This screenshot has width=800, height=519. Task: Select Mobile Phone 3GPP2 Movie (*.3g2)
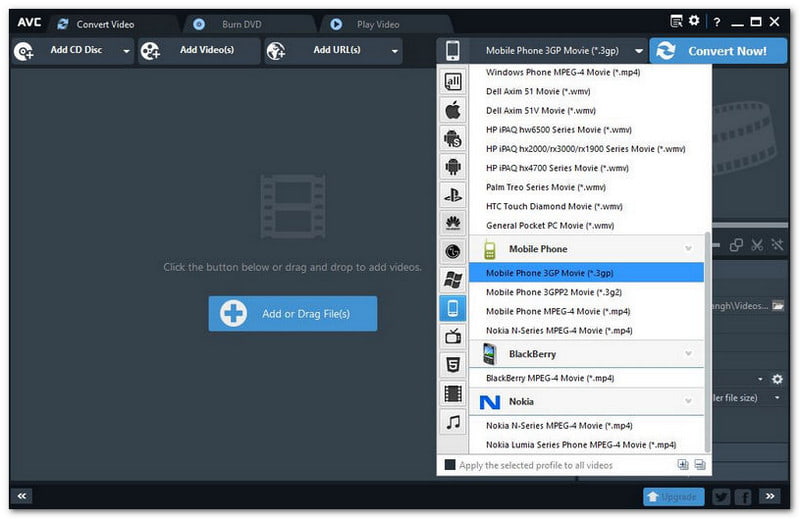point(586,292)
